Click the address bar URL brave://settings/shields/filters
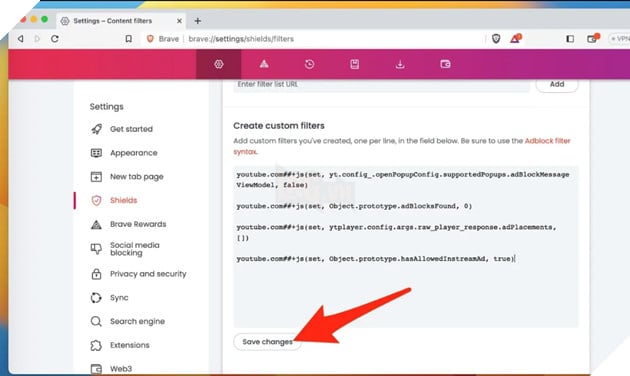 point(241,39)
